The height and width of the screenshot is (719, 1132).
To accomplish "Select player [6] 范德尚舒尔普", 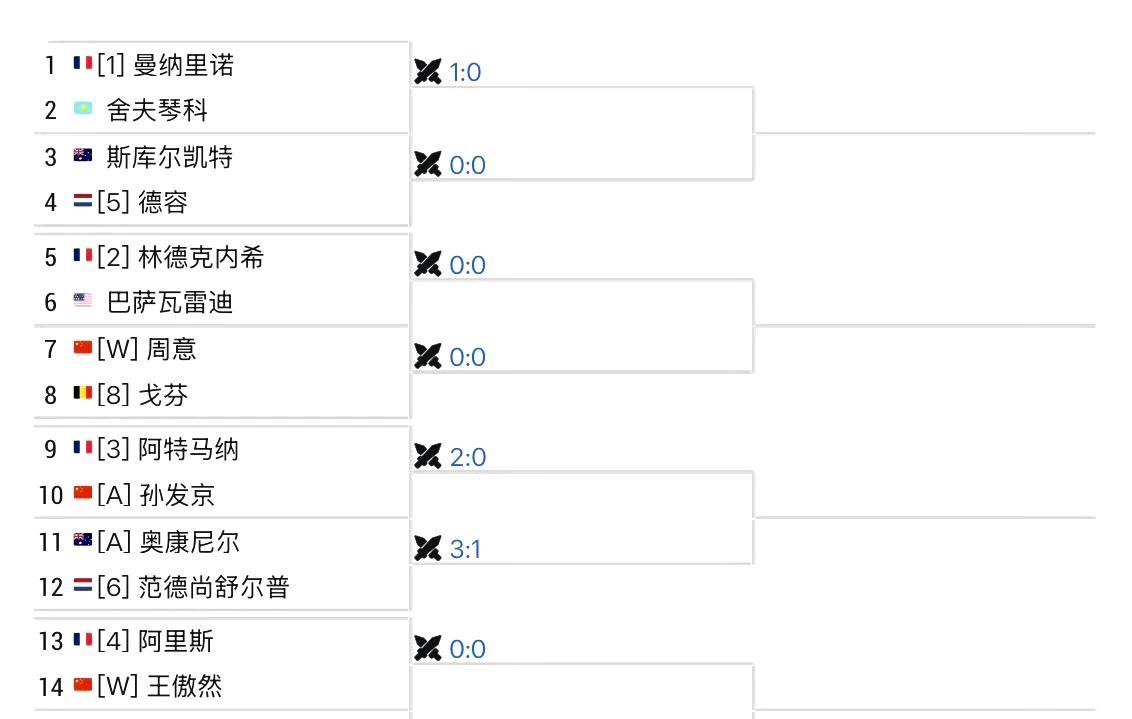I will 193,587.
